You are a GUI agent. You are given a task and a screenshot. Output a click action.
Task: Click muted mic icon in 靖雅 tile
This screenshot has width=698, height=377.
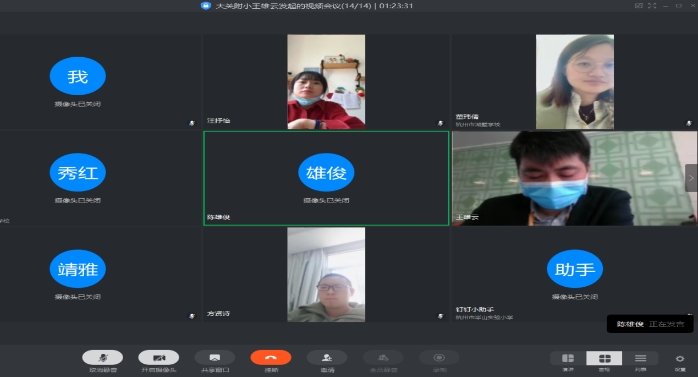(192, 316)
